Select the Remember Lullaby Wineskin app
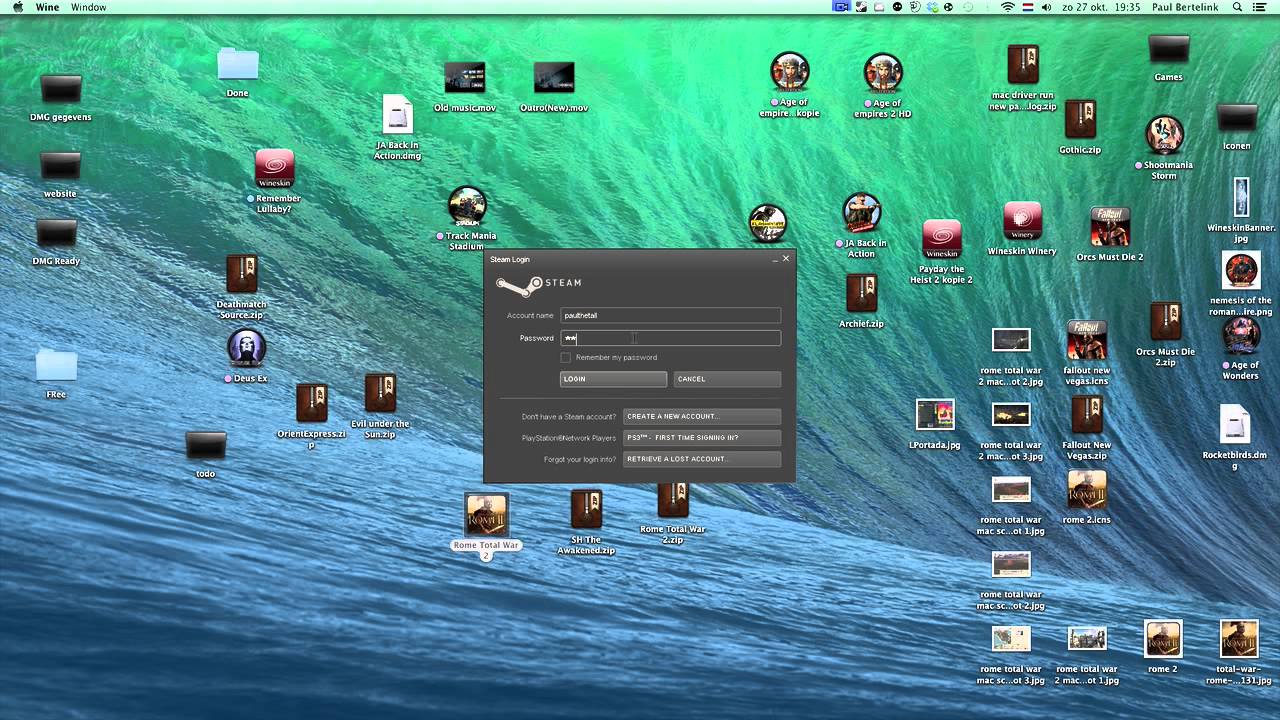This screenshot has height=720, width=1280. [x=274, y=169]
